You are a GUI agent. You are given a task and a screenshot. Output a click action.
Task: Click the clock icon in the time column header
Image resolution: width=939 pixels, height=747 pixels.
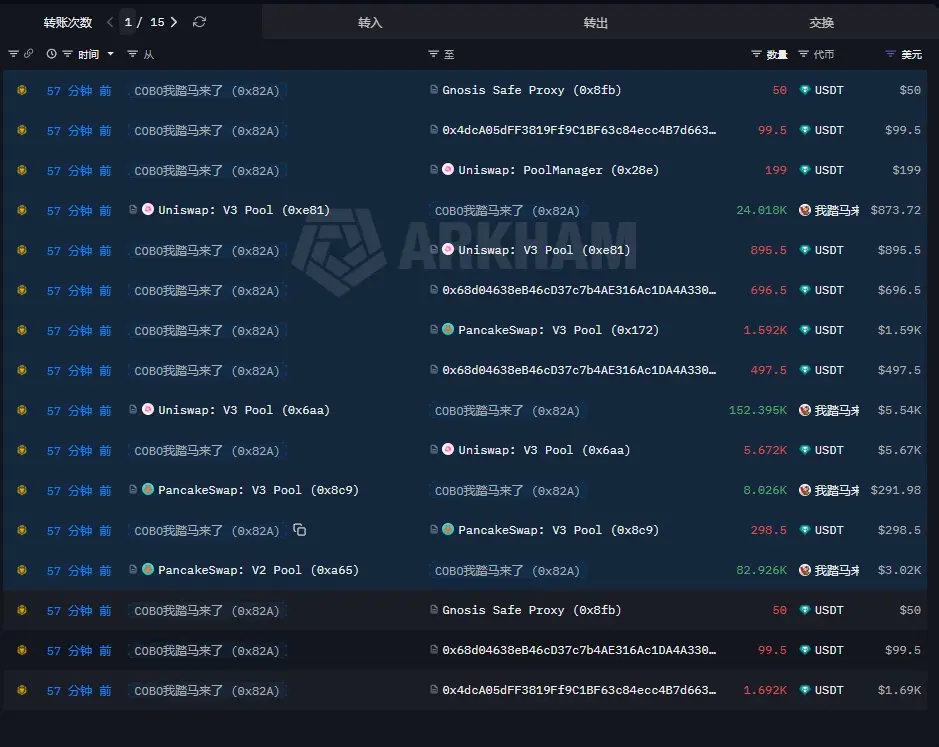(x=51, y=54)
